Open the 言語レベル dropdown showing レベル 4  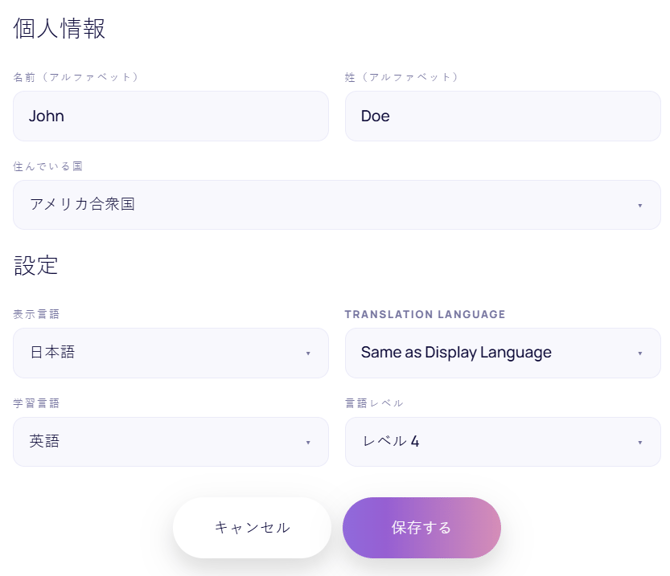pos(503,442)
